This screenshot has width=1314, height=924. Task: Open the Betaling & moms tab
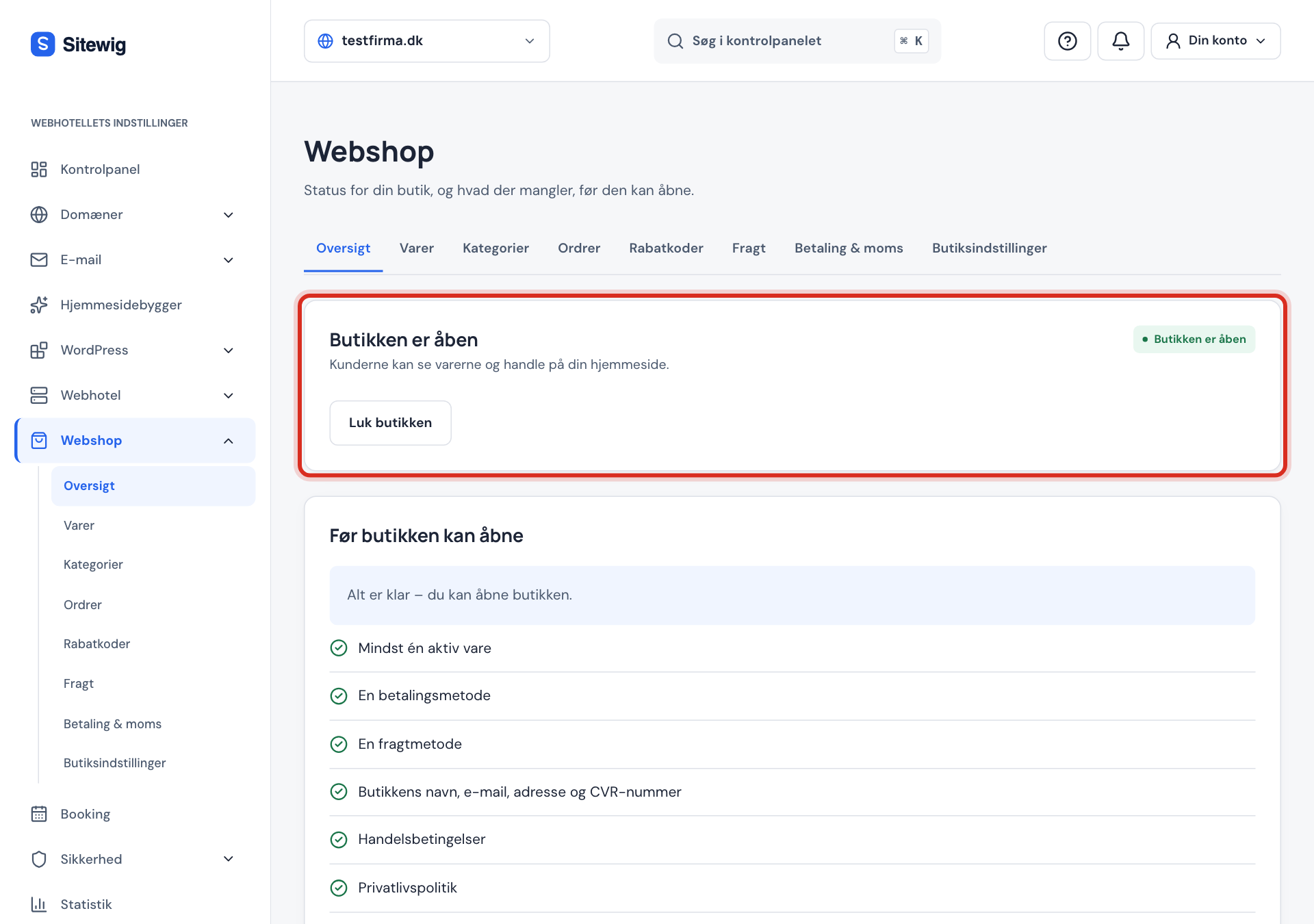click(849, 248)
